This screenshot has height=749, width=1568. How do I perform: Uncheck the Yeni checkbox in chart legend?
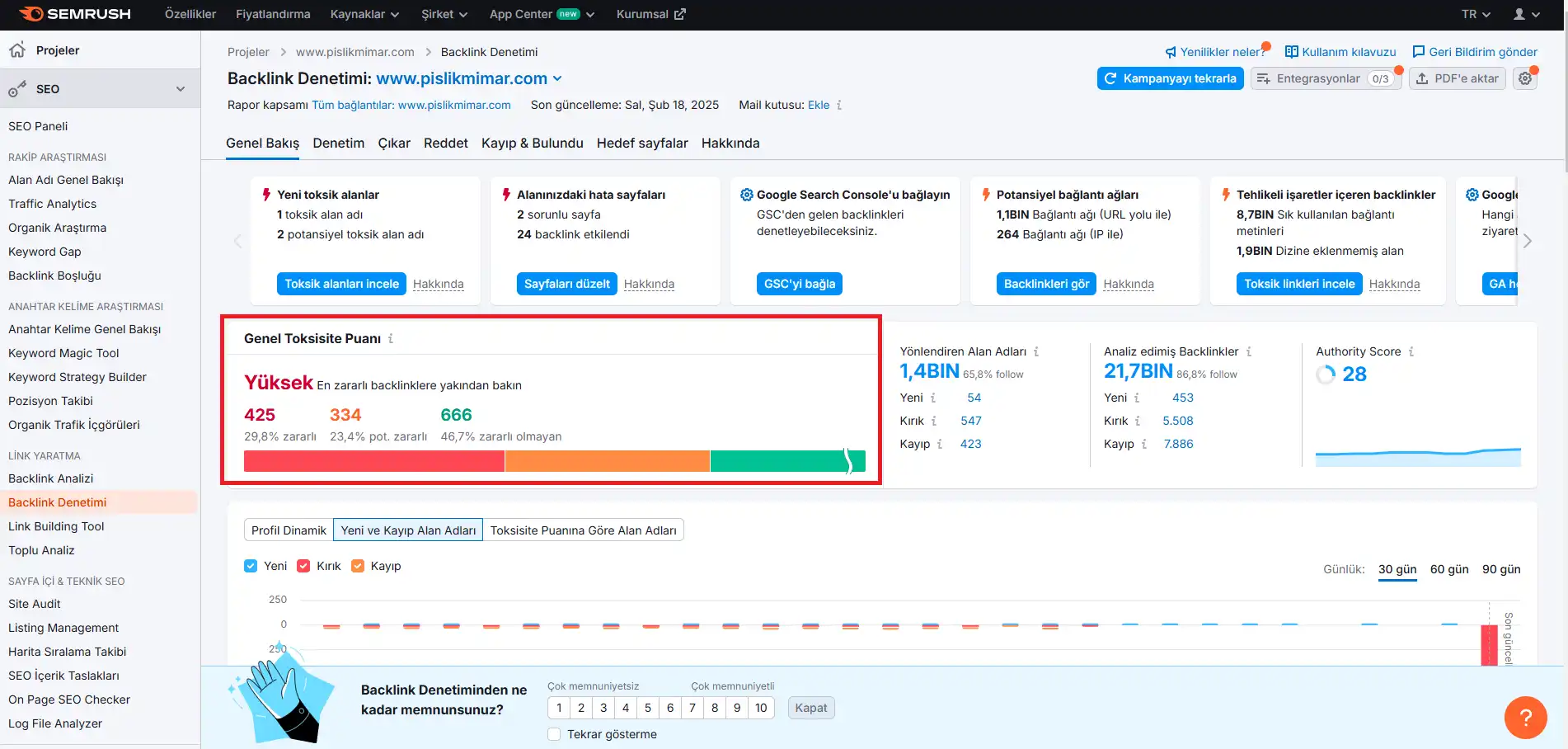pyautogui.click(x=251, y=566)
